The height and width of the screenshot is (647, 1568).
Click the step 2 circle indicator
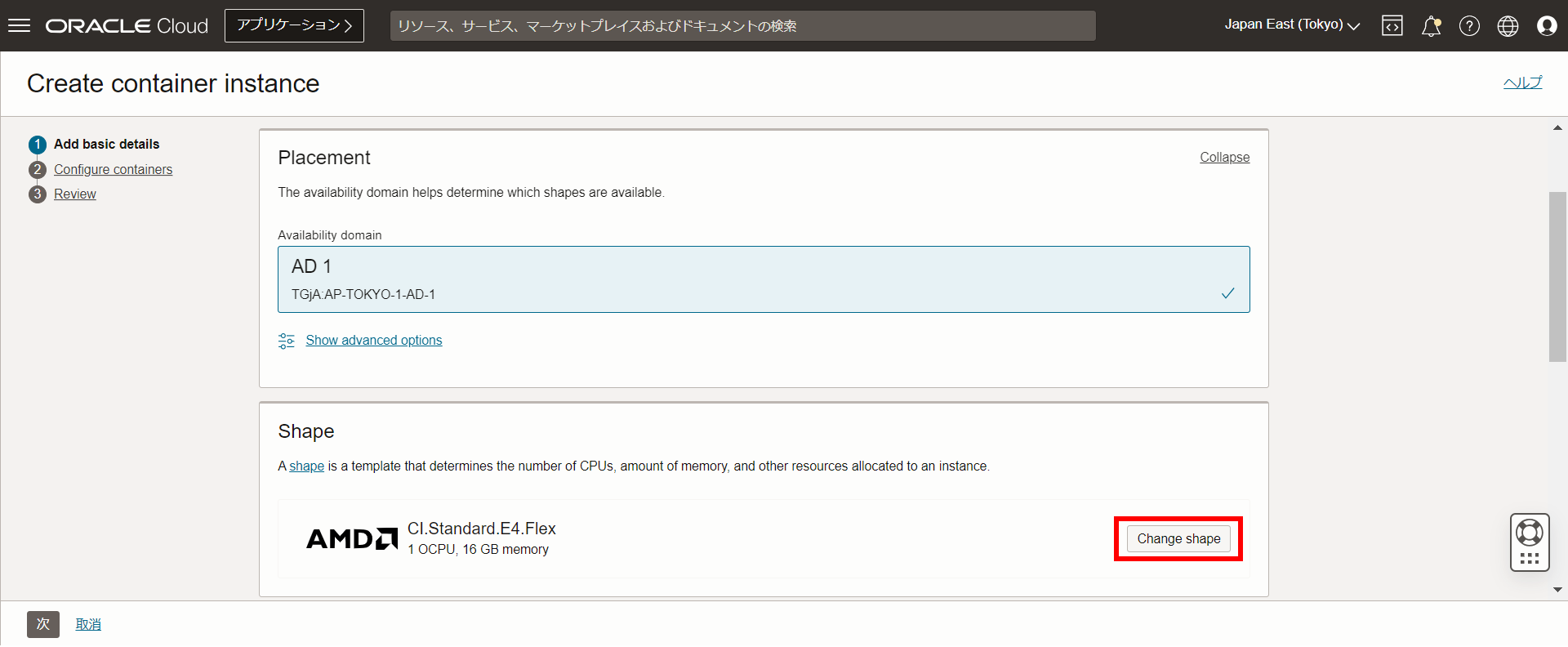click(x=37, y=170)
